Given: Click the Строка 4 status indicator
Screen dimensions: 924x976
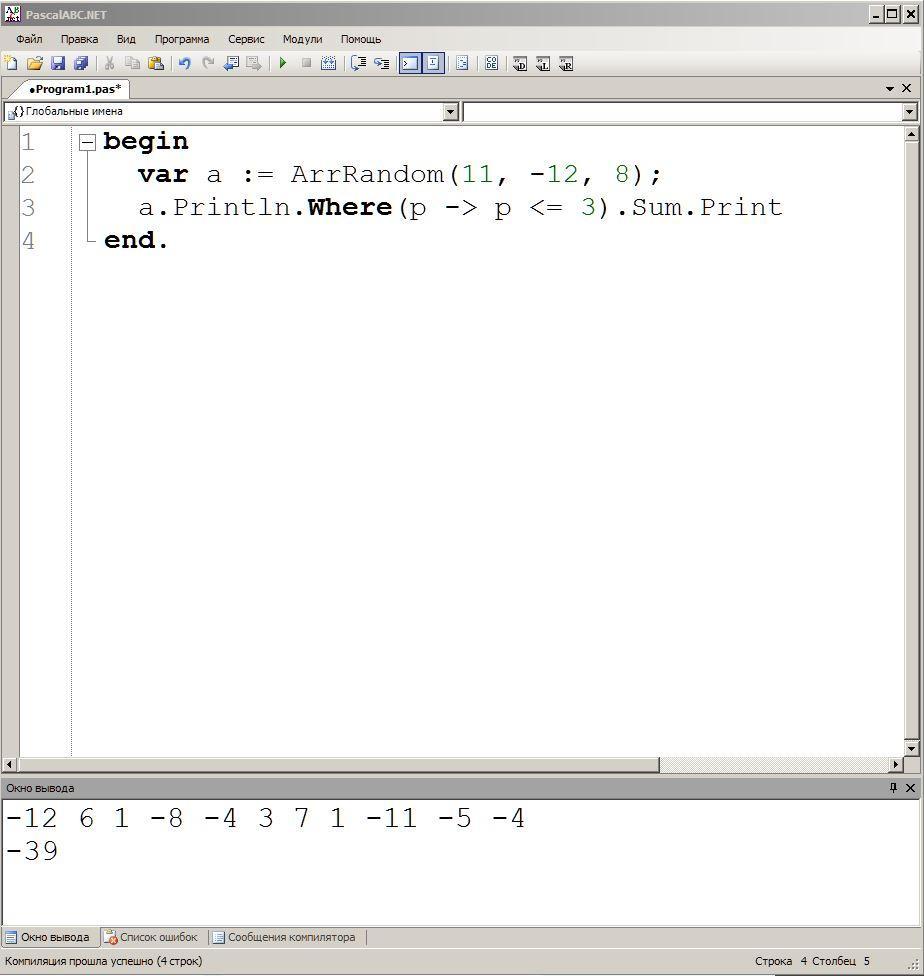Looking at the screenshot, I should point(781,961).
